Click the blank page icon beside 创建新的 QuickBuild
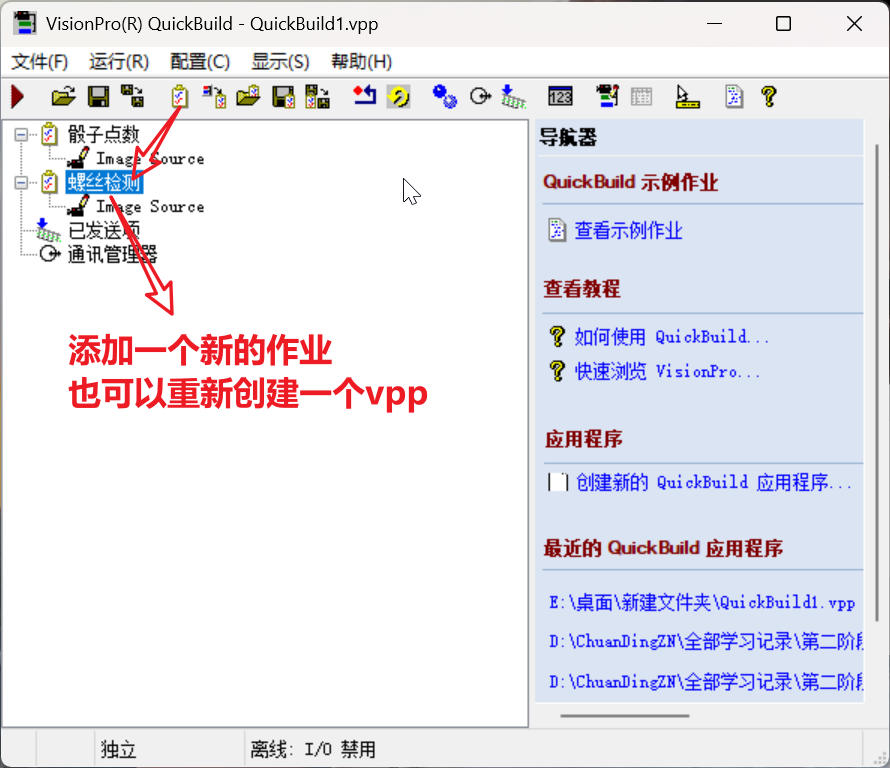Screen dimensions: 890x768 (558, 482)
